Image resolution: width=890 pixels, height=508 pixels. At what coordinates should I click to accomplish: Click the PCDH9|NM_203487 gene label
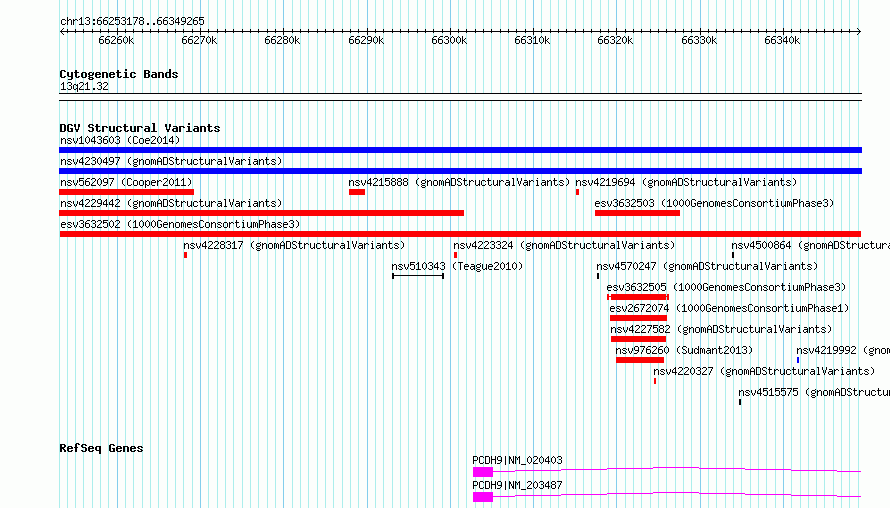517,485
